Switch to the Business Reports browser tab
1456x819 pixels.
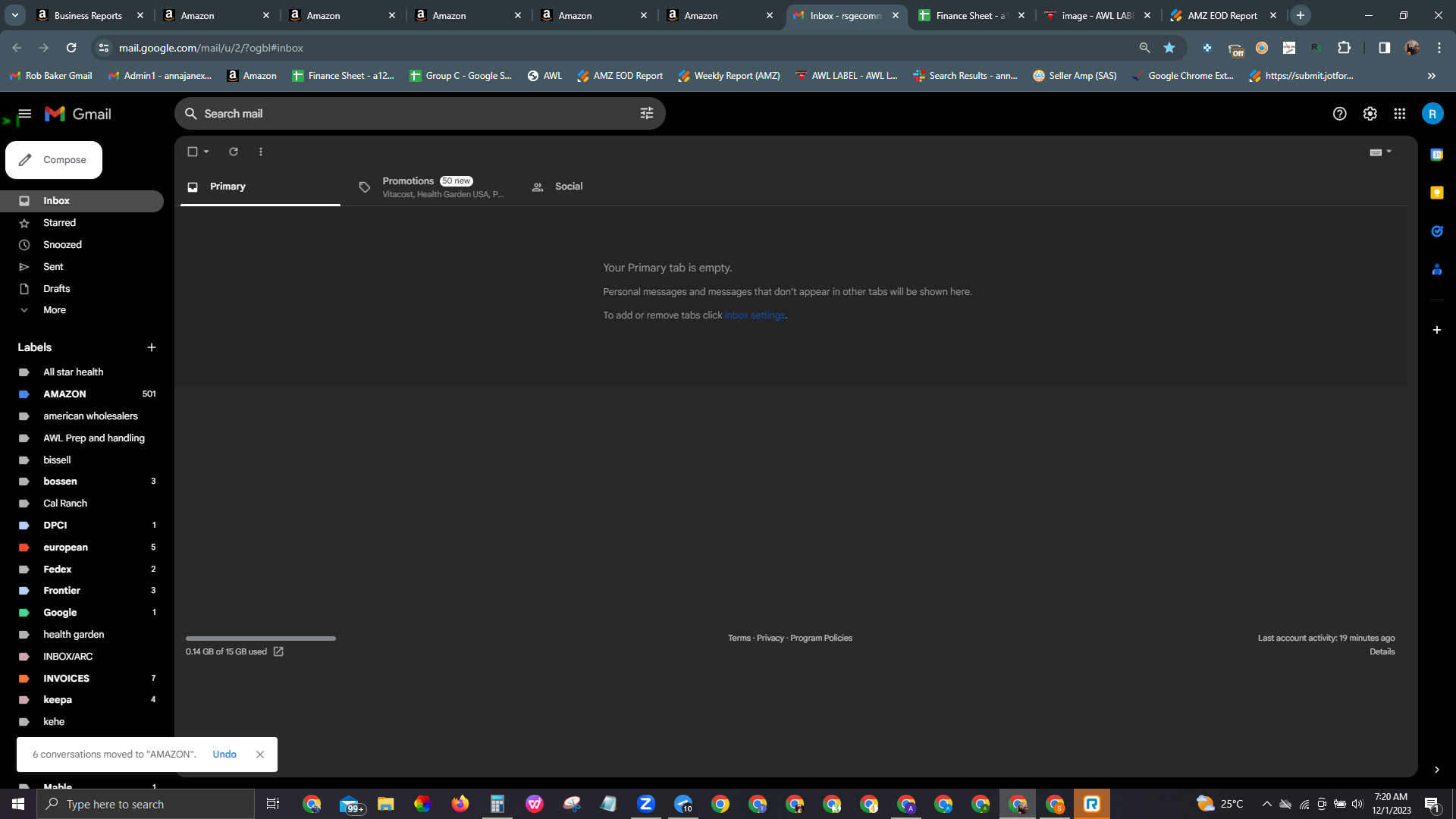pyautogui.click(x=89, y=15)
